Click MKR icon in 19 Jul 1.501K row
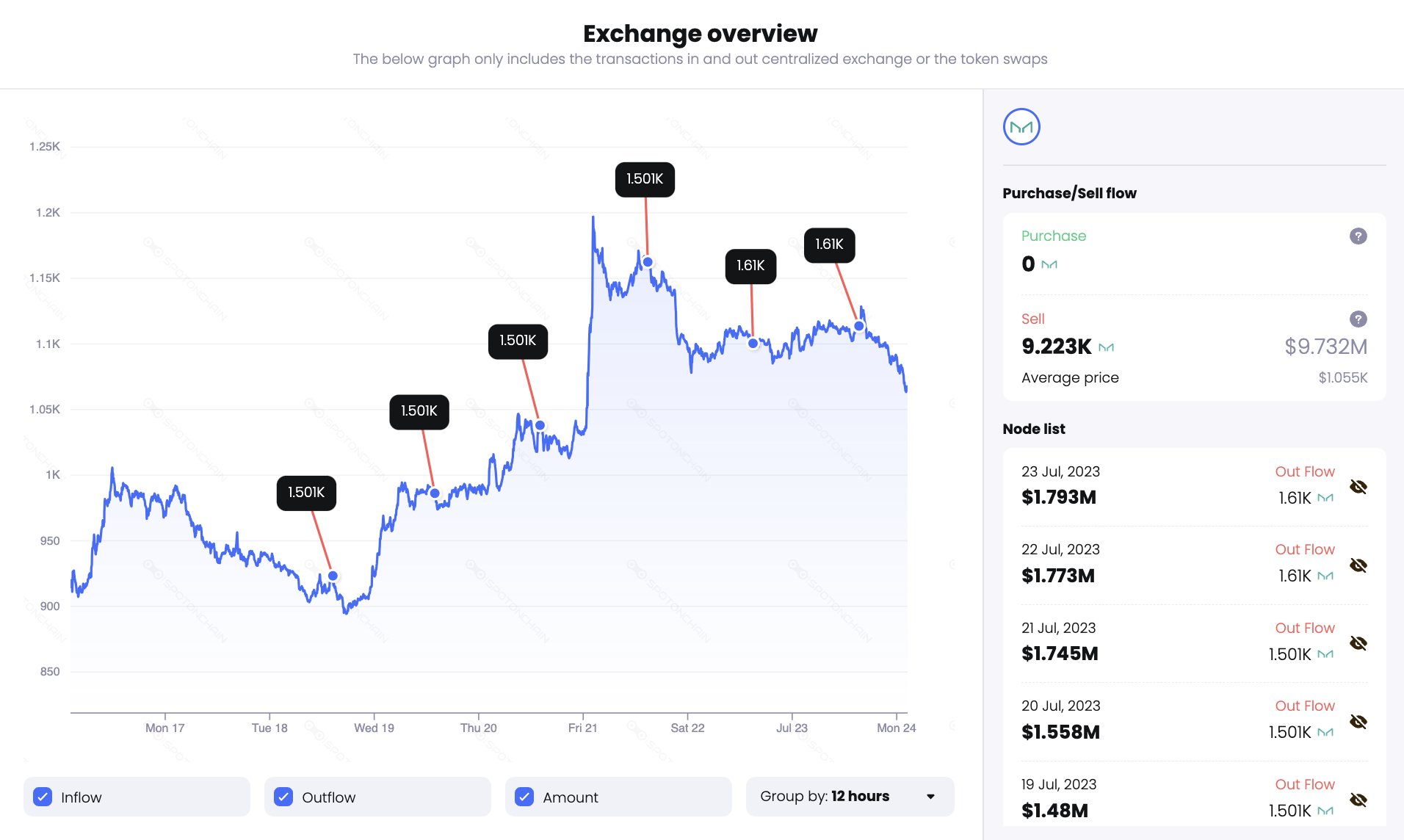Viewport: 1404px width, 840px height. tap(1325, 811)
